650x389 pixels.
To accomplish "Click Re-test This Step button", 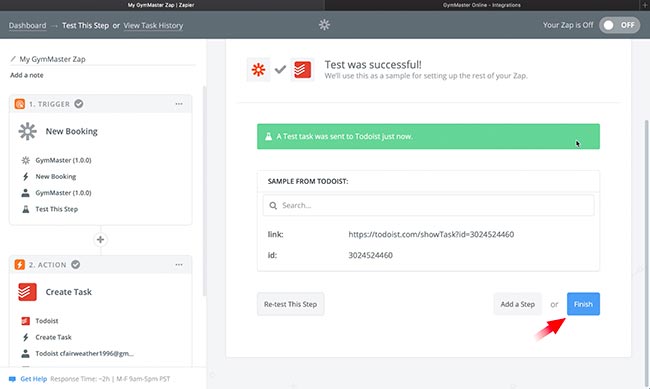I will click(291, 304).
